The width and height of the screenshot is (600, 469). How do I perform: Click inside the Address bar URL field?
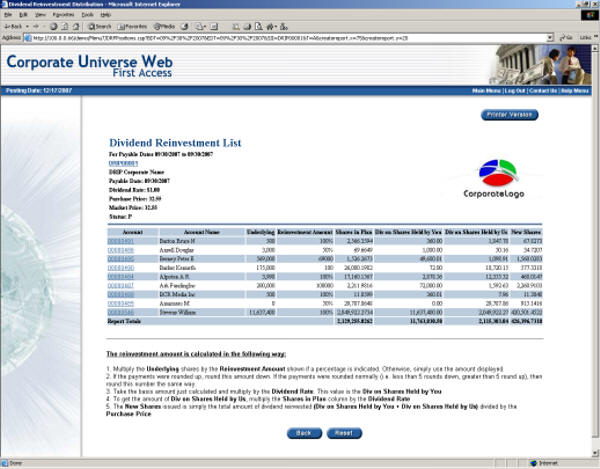tap(285, 38)
